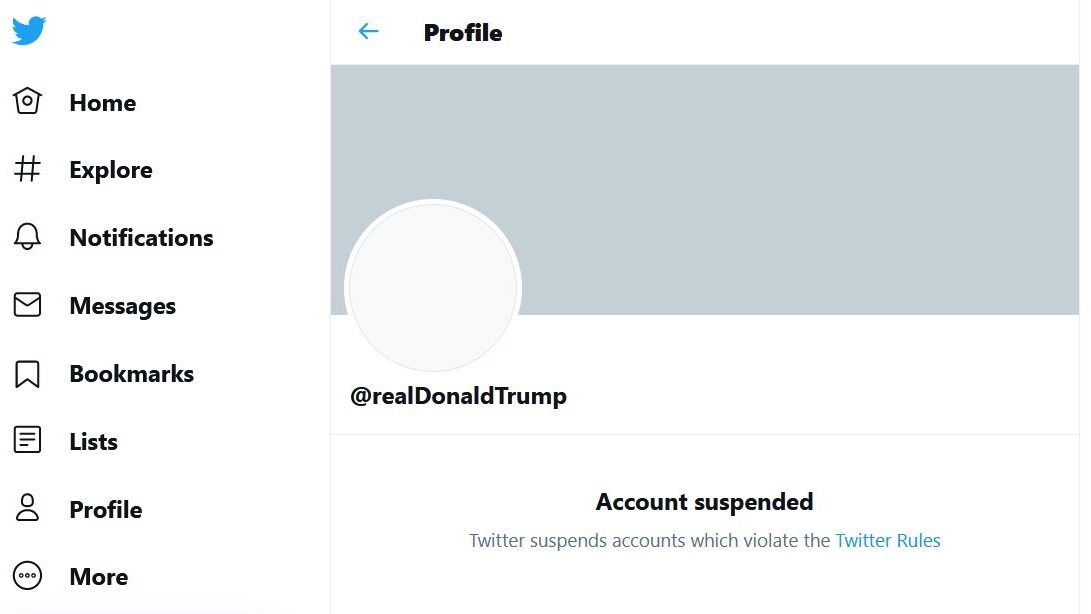1091x614 pixels.
Task: Go back using the left arrow
Action: [x=368, y=32]
